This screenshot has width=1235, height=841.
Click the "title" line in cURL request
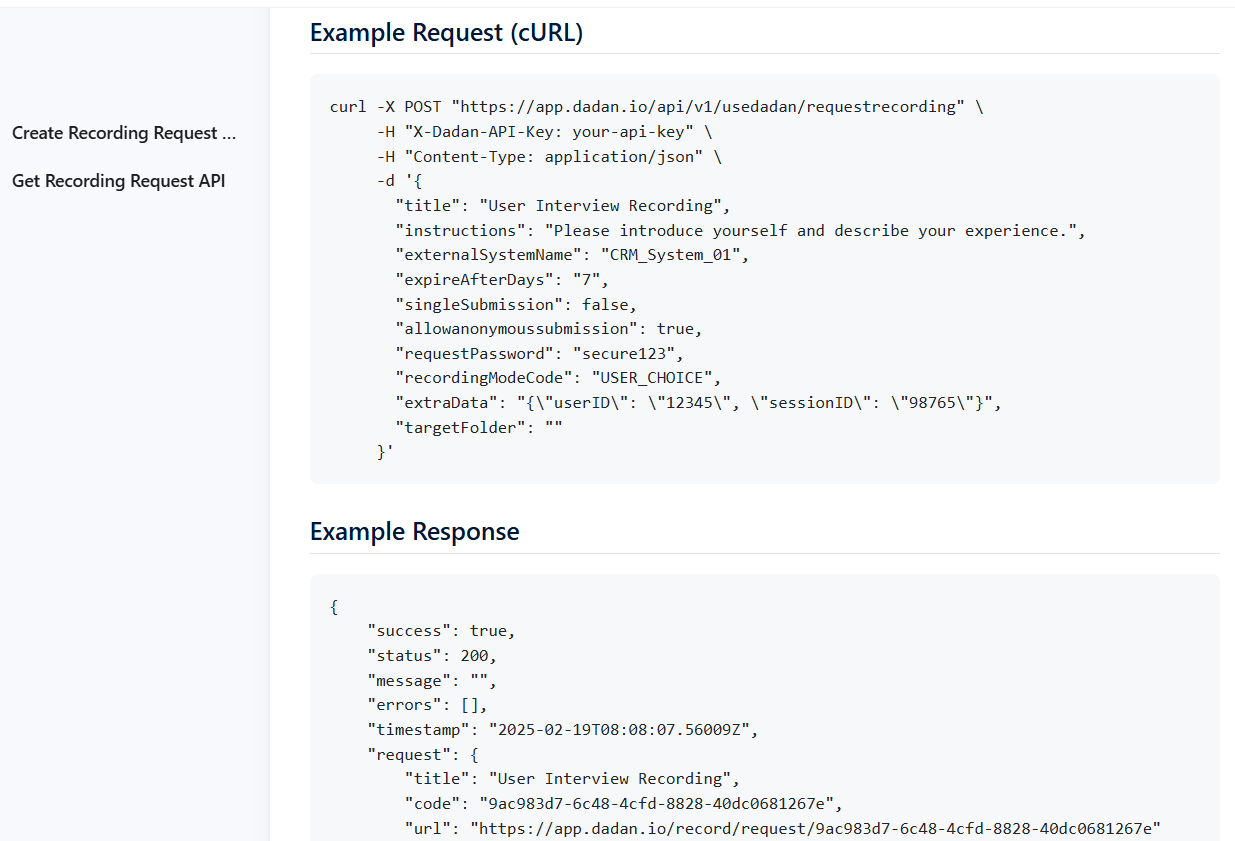563,206
